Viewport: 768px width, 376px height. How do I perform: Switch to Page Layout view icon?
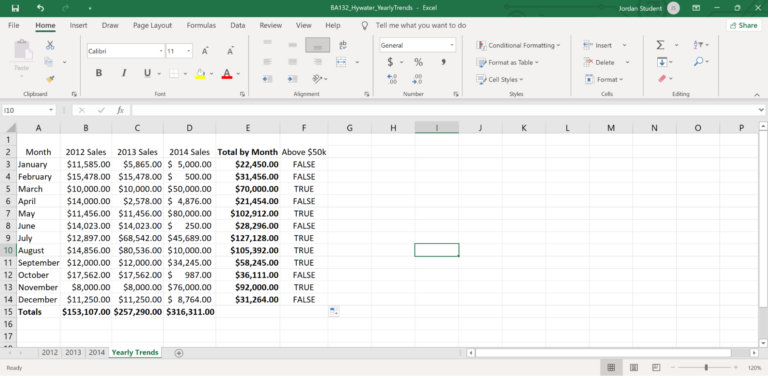633,367
